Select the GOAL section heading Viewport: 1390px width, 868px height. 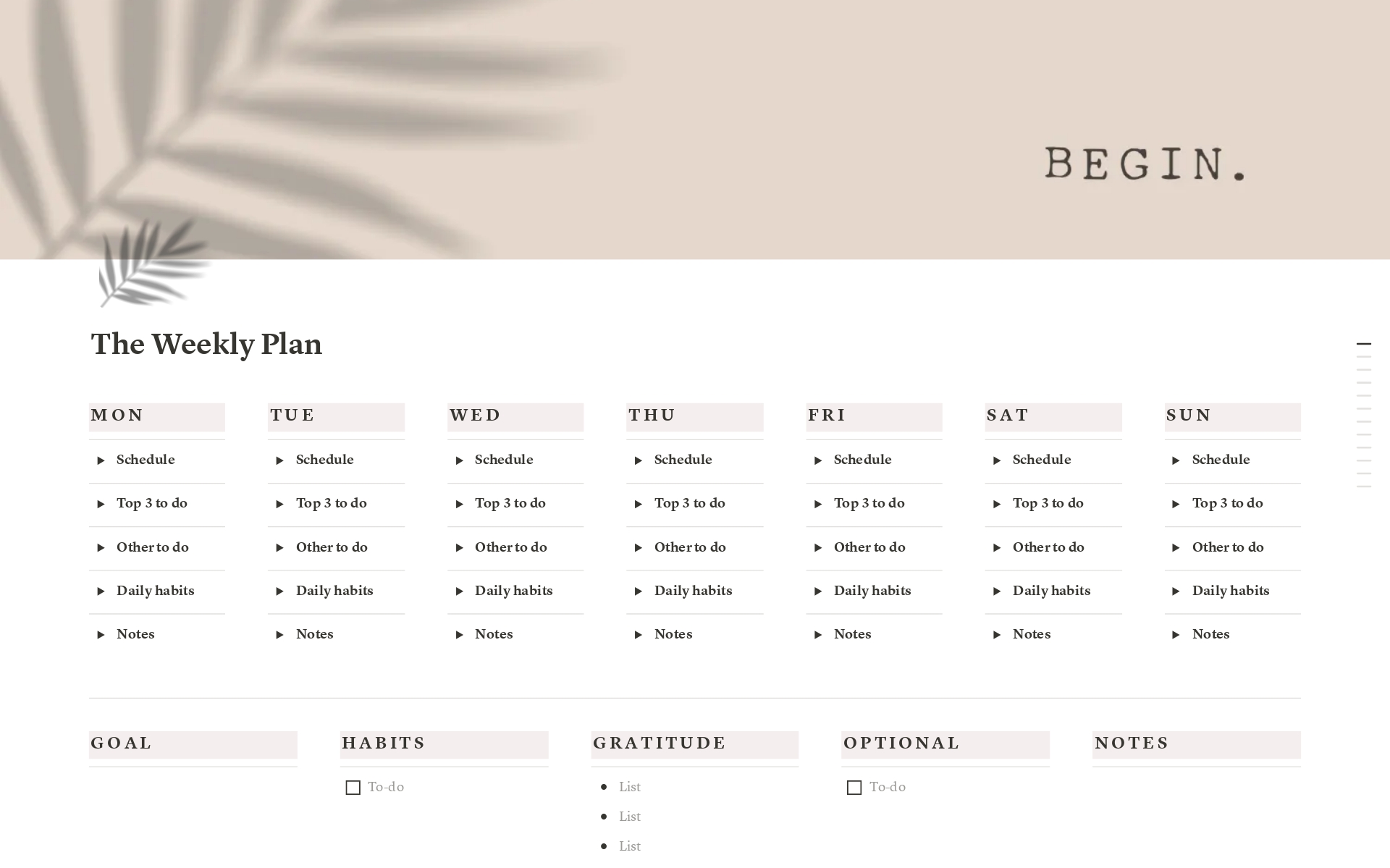coord(122,743)
